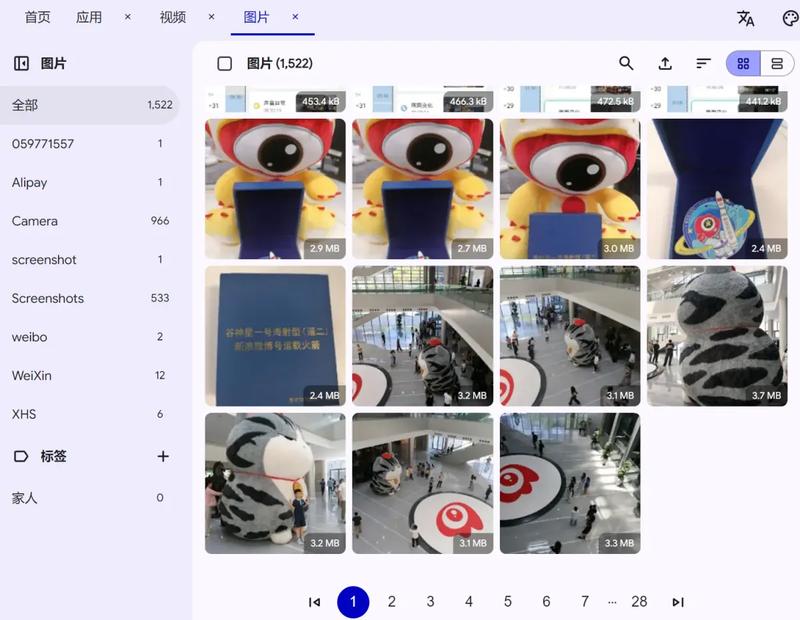Go to page 28

[x=639, y=602]
